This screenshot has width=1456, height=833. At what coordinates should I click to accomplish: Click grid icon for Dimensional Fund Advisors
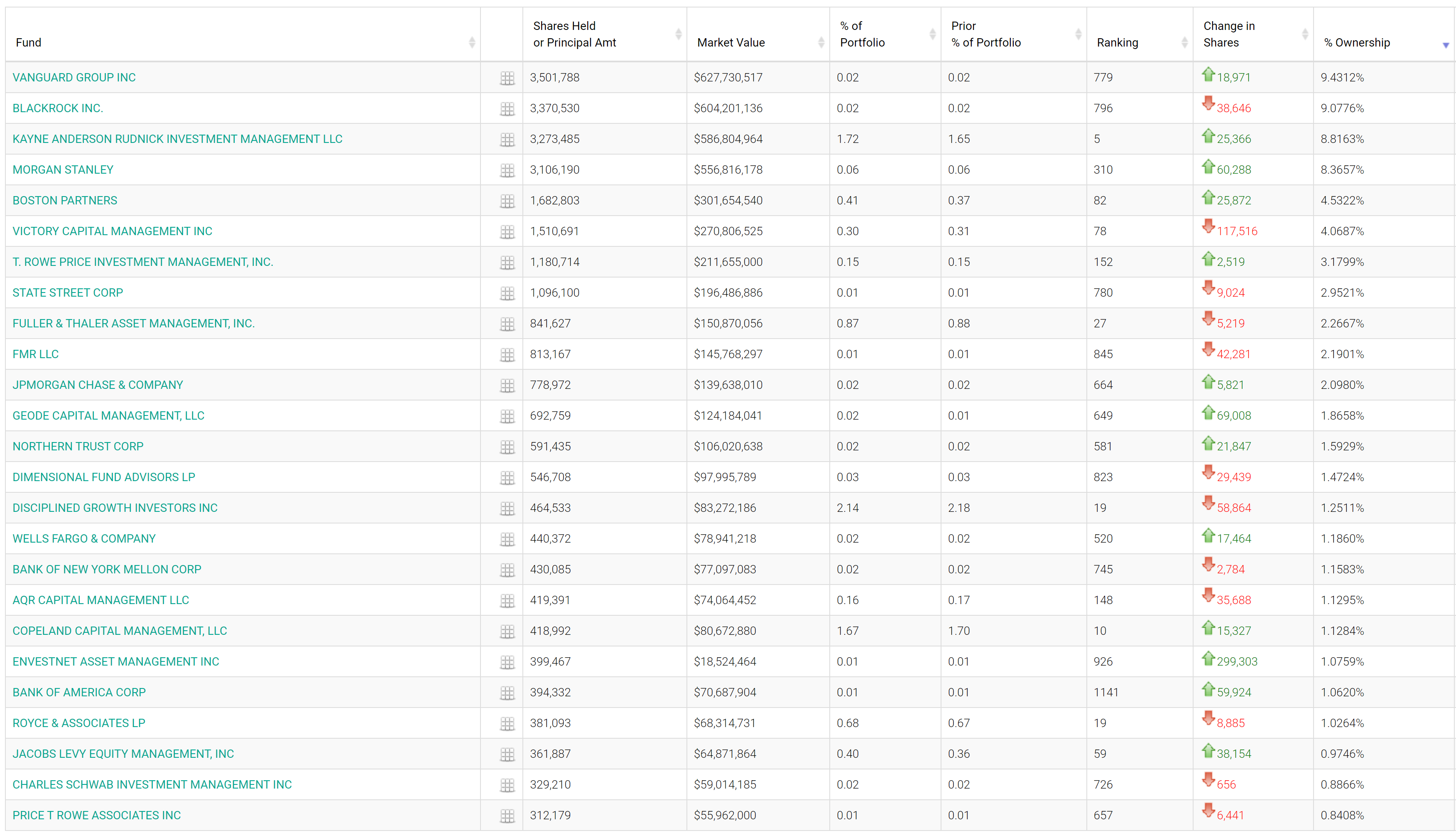pos(507,478)
